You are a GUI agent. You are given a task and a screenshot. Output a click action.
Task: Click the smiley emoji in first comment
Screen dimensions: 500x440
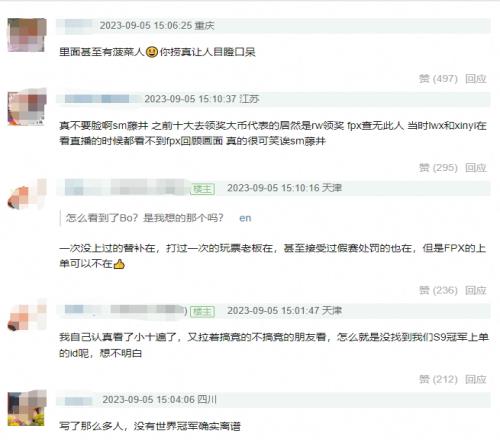[152, 52]
